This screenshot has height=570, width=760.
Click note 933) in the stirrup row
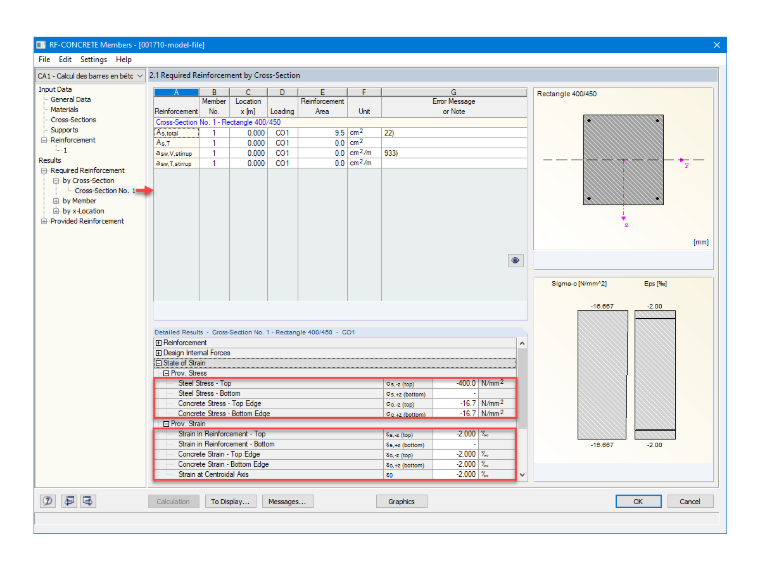point(454,153)
